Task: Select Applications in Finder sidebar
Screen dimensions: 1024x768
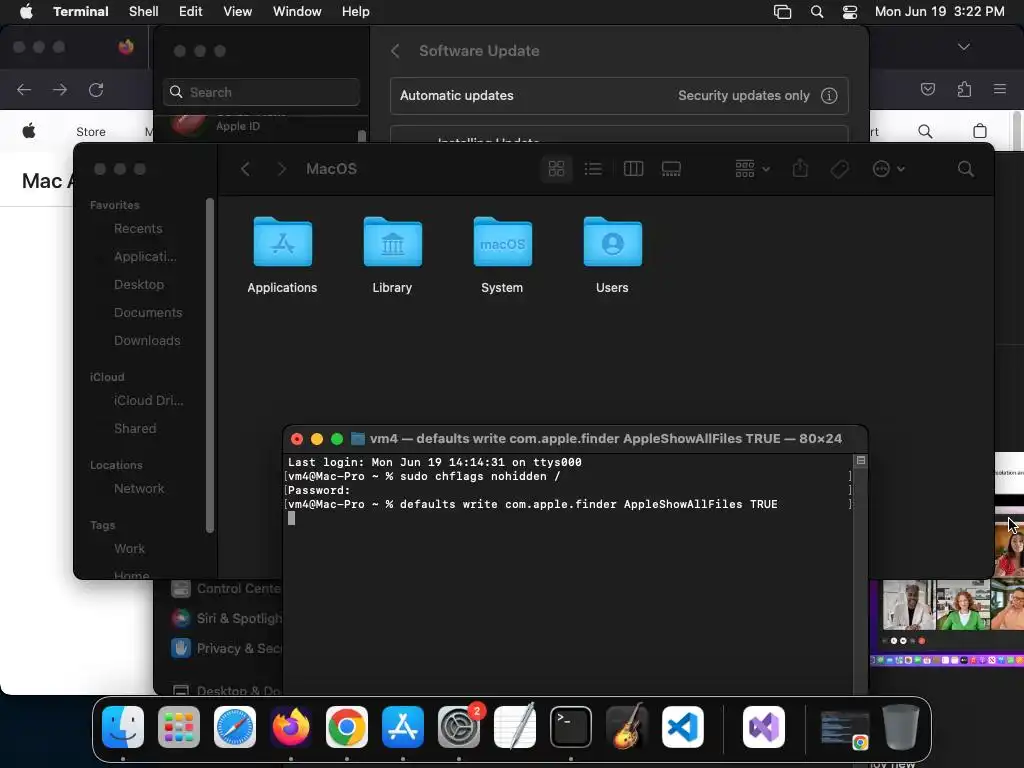Action: (x=145, y=257)
